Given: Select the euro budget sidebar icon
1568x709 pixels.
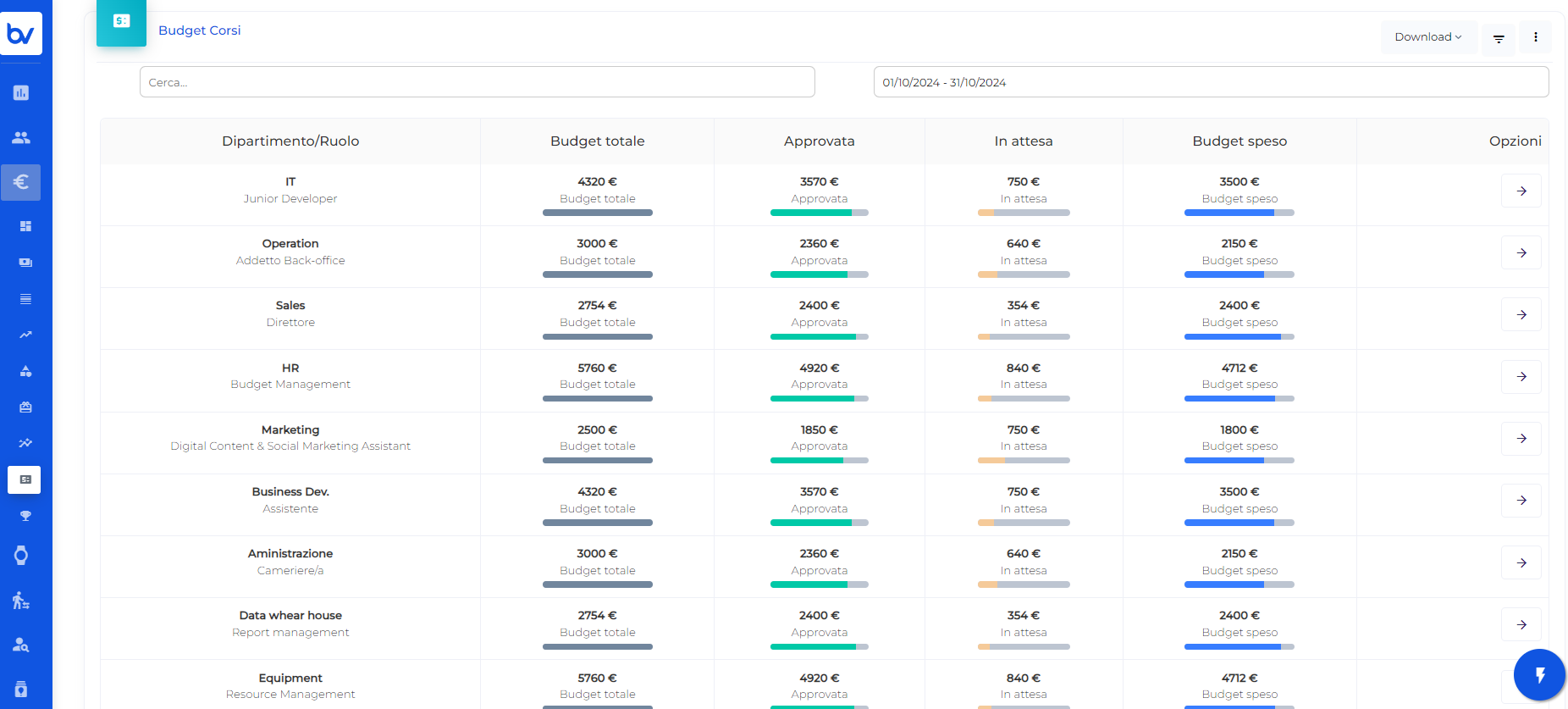Looking at the screenshot, I should click(21, 182).
